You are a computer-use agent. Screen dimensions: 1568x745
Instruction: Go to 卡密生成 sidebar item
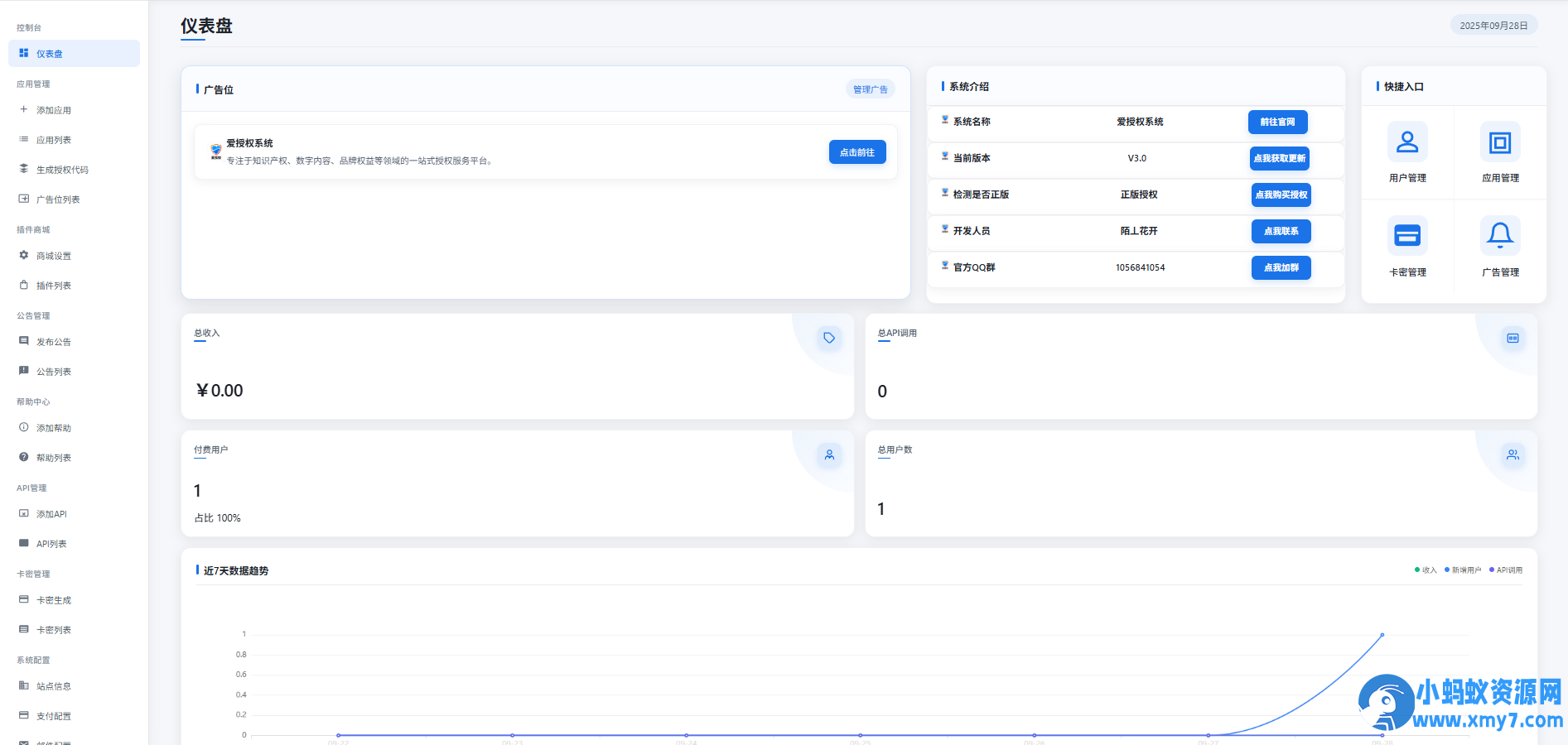pos(54,600)
